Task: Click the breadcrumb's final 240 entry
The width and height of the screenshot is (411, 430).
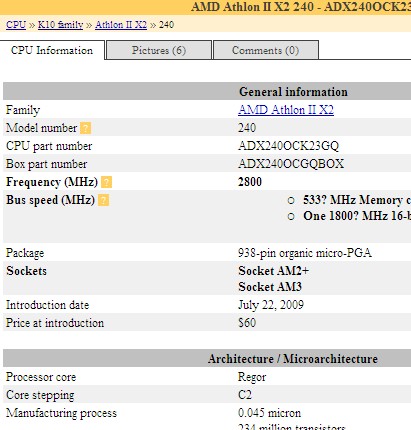Action: 166,25
